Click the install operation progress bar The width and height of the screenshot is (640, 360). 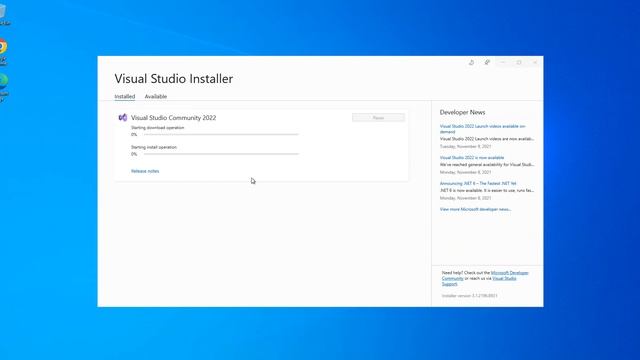point(221,154)
